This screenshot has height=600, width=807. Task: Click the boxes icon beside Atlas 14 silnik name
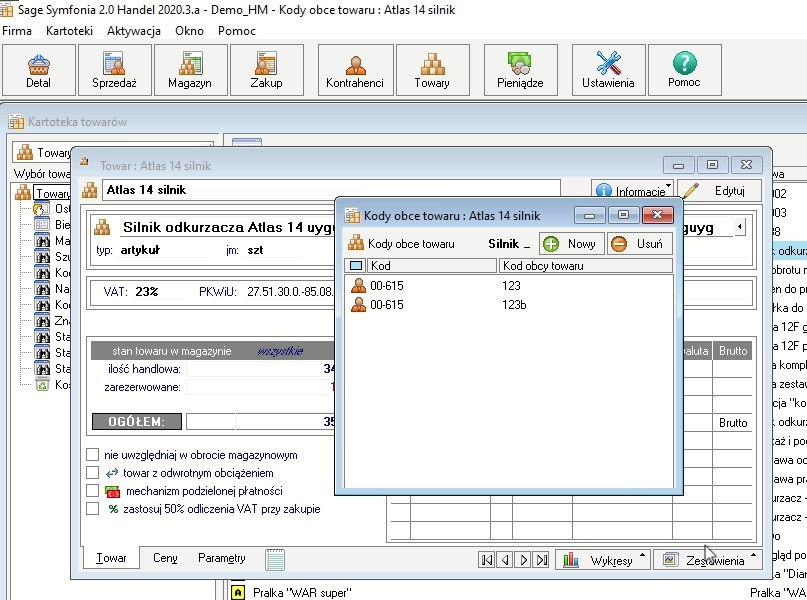click(90, 190)
